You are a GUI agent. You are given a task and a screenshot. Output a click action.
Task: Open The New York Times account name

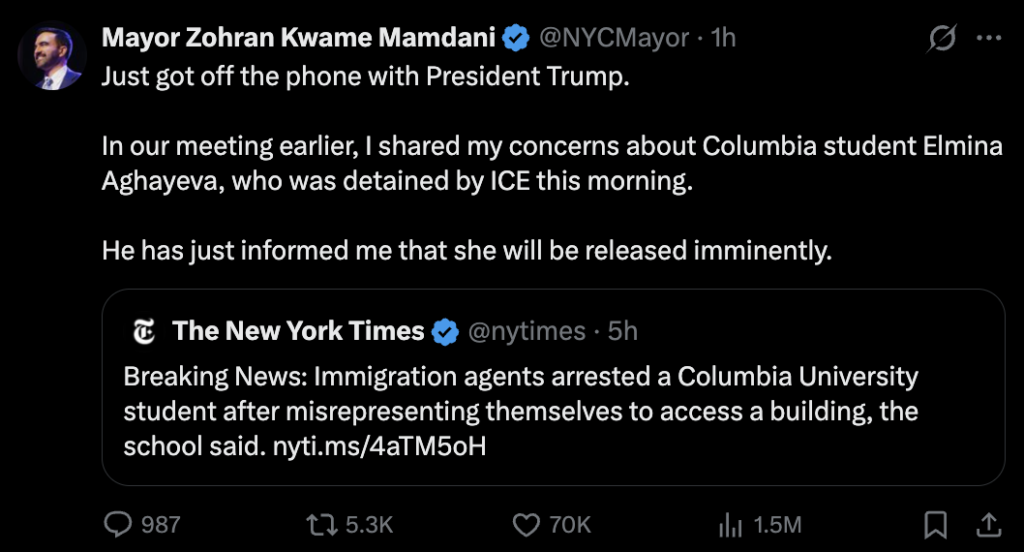point(298,331)
